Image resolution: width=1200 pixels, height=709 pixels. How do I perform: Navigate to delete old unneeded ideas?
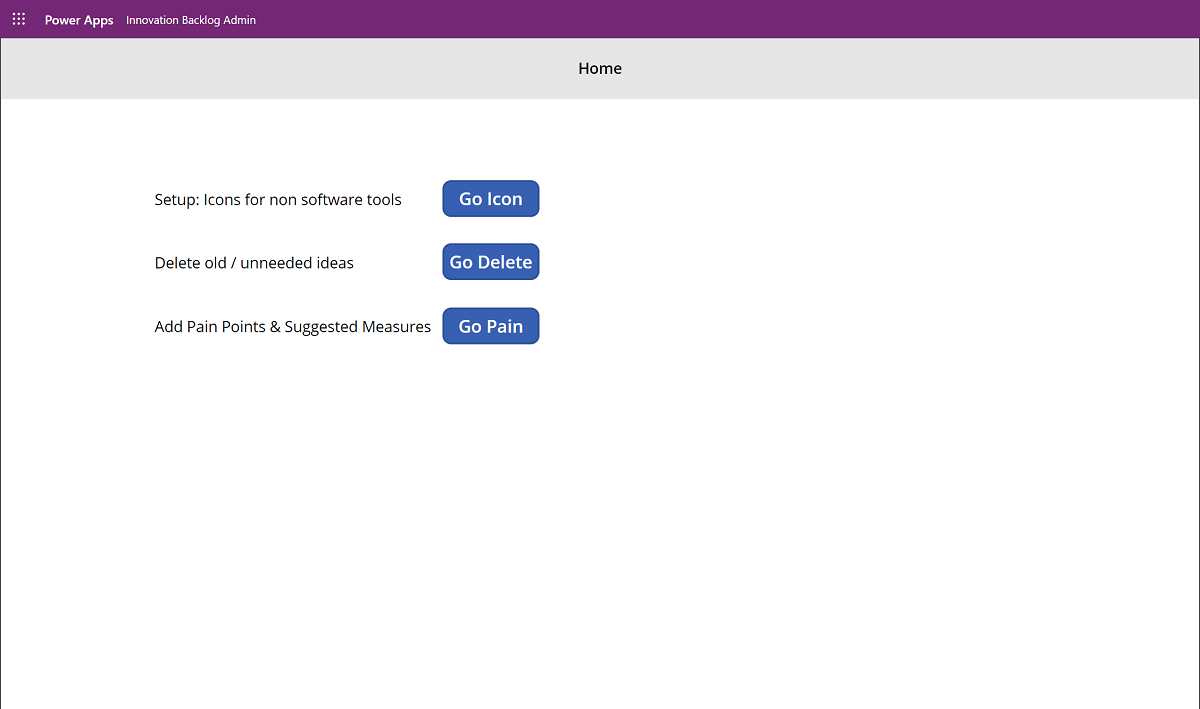[x=490, y=261]
